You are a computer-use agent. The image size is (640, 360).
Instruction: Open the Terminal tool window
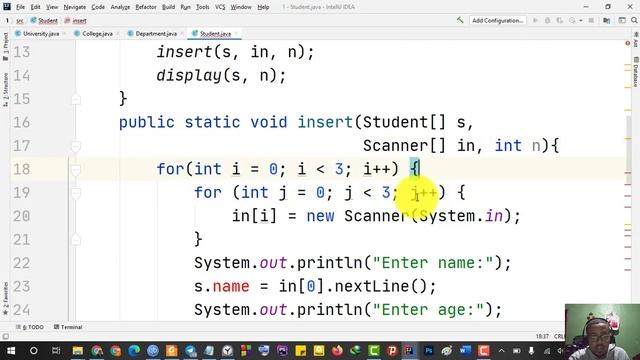(x=68, y=327)
